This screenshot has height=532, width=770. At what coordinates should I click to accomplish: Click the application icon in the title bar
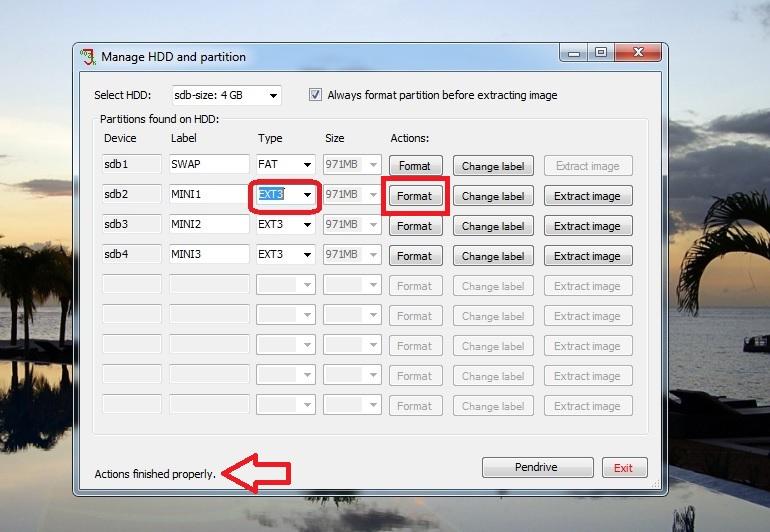[88, 56]
